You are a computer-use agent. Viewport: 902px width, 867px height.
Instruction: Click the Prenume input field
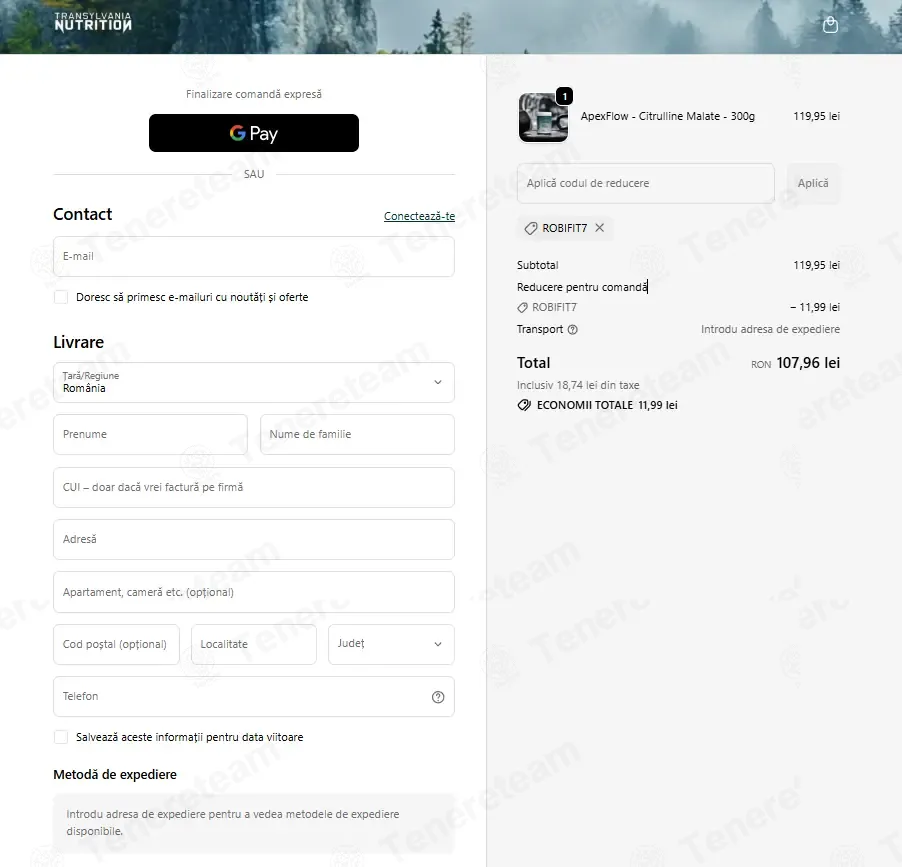pyautogui.click(x=151, y=434)
